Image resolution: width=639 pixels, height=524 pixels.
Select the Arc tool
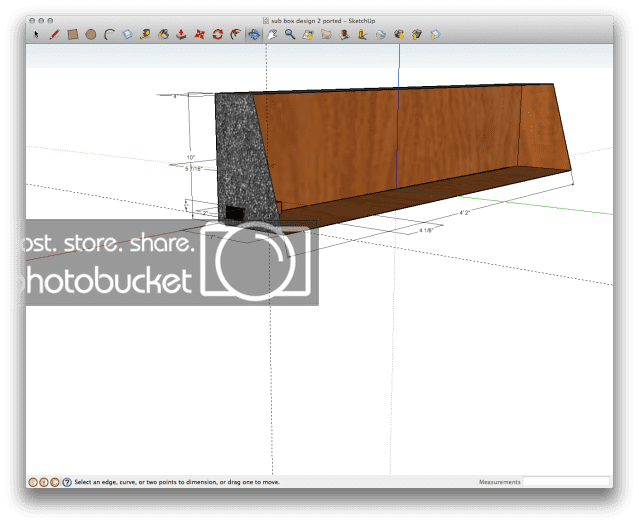(x=109, y=34)
